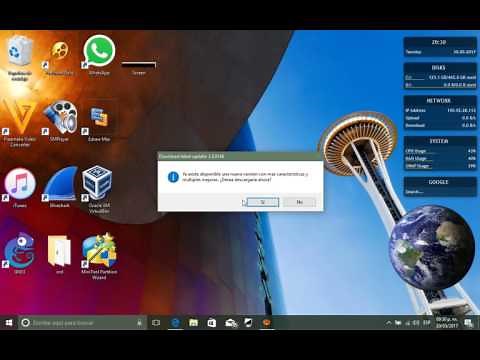Launch the MiniTool Partition Wizard shortcut
Viewport: 480px width, 360px height.
tap(99, 256)
